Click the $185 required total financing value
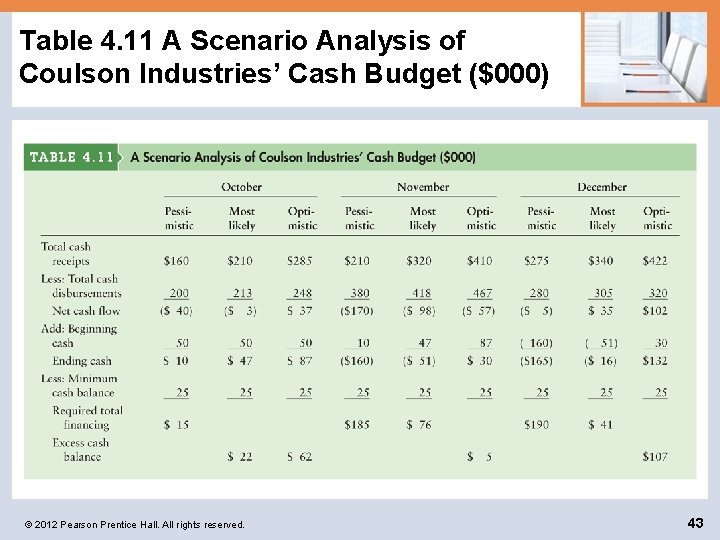Screen dimensions: 720x540 pyautogui.click(x=357, y=425)
